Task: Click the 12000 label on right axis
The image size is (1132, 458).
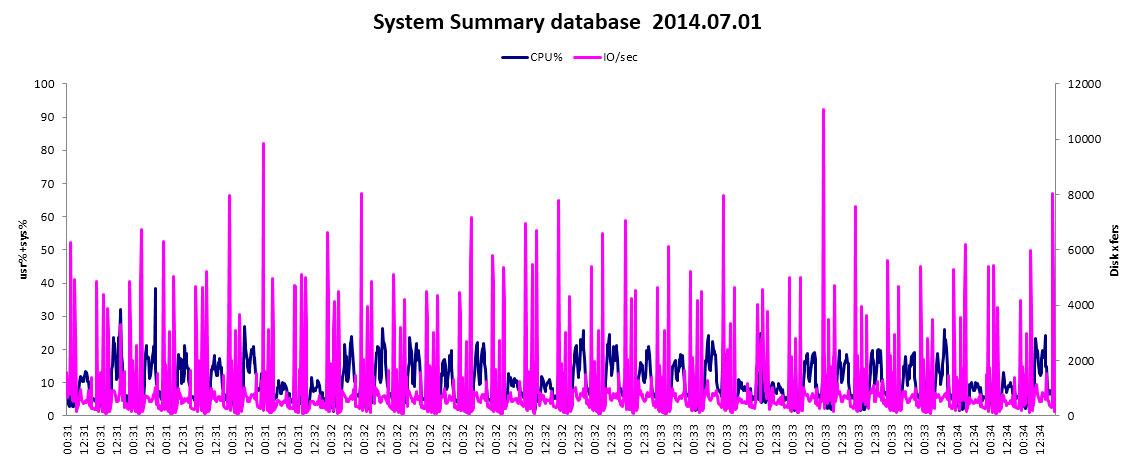Action: point(1085,84)
